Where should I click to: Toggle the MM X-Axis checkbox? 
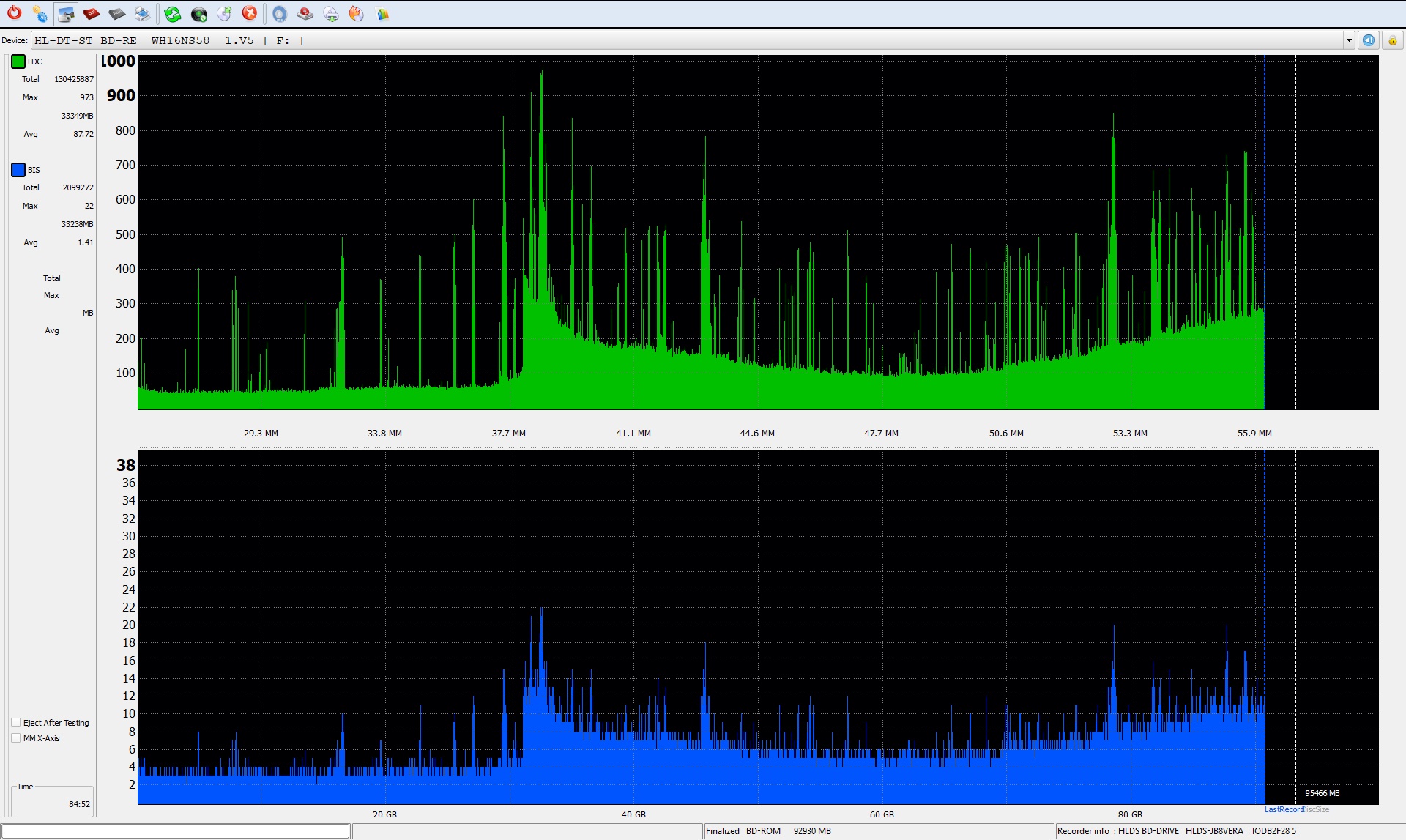16,738
